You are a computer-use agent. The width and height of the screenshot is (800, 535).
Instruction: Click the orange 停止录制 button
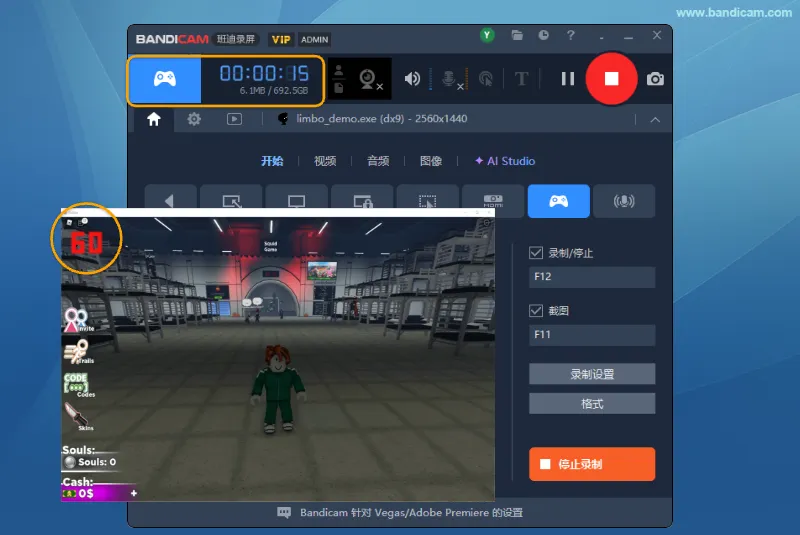point(592,464)
